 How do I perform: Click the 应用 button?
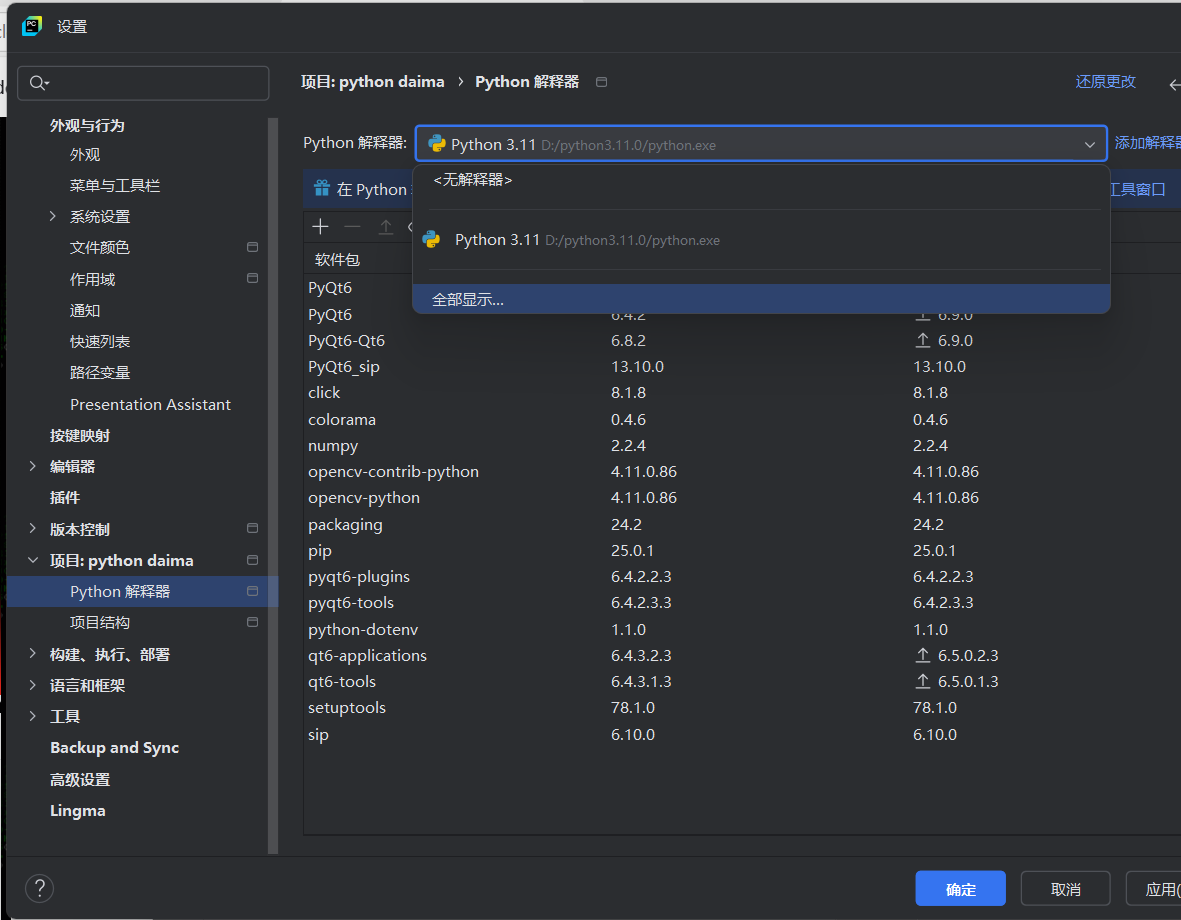1155,888
